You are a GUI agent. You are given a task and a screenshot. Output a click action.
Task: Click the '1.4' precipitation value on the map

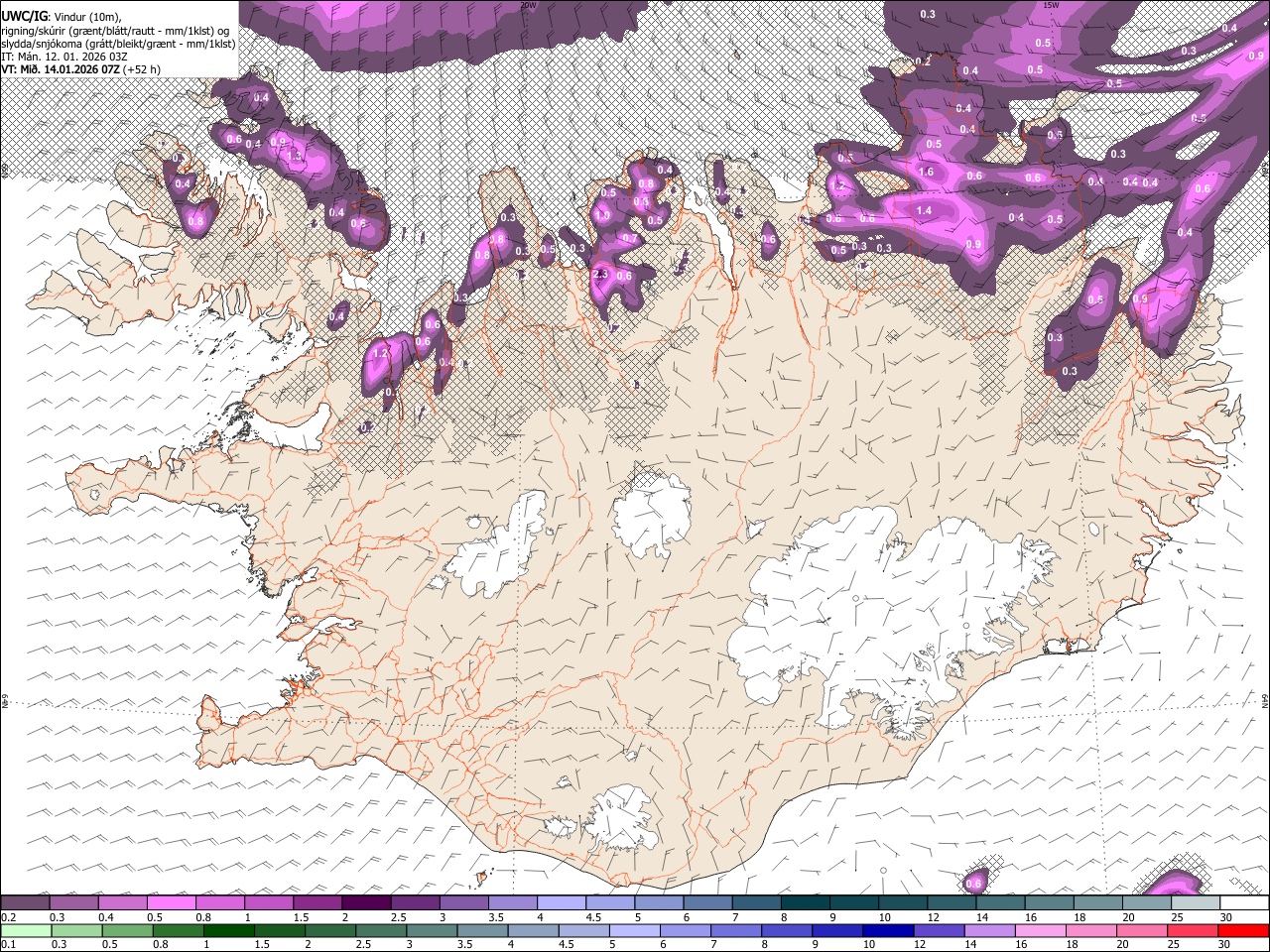(924, 210)
